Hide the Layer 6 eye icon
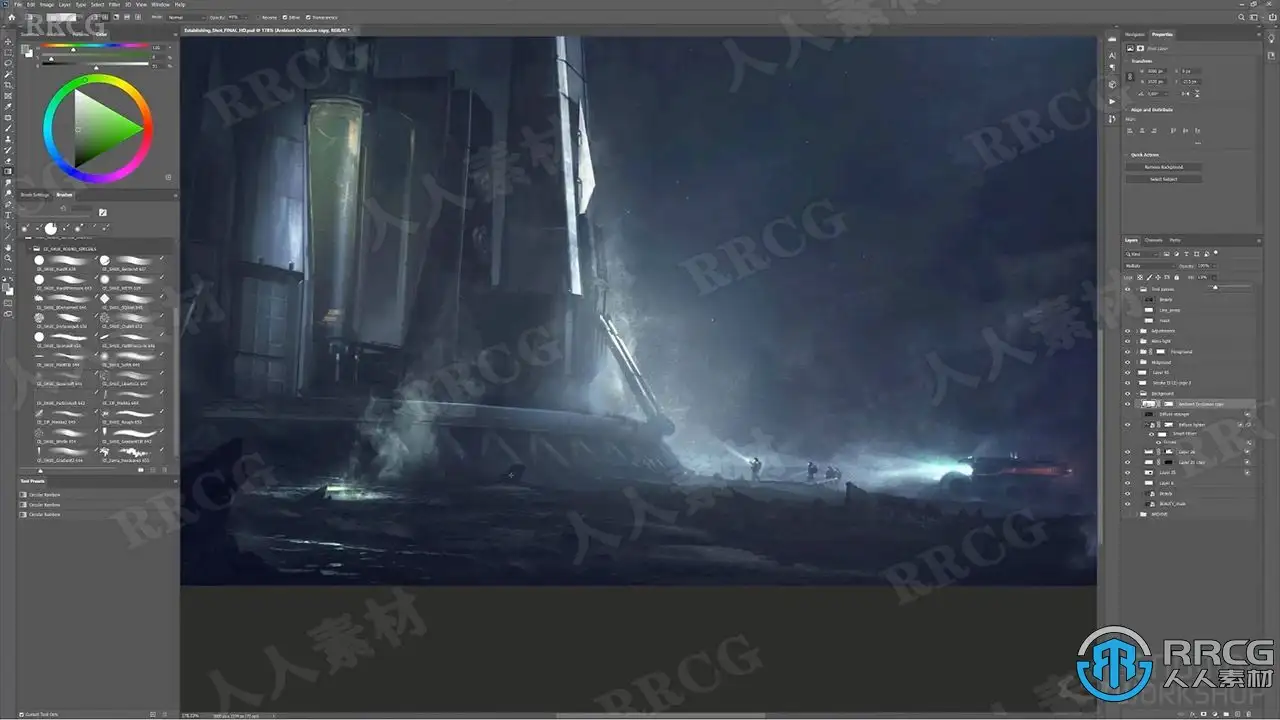The height and width of the screenshot is (720, 1280). click(x=1128, y=482)
